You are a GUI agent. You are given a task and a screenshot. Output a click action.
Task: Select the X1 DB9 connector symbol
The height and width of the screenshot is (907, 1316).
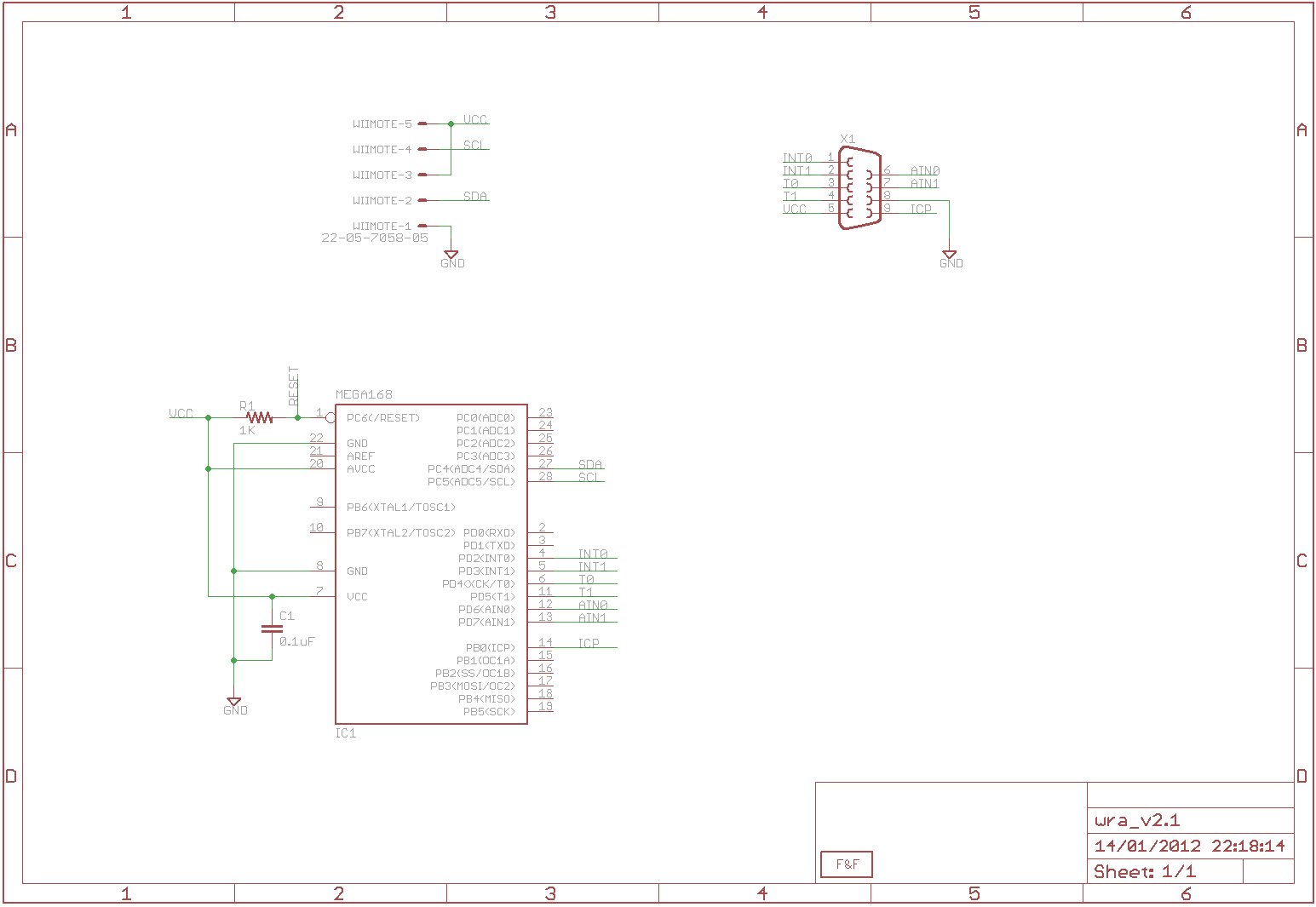(x=859, y=188)
